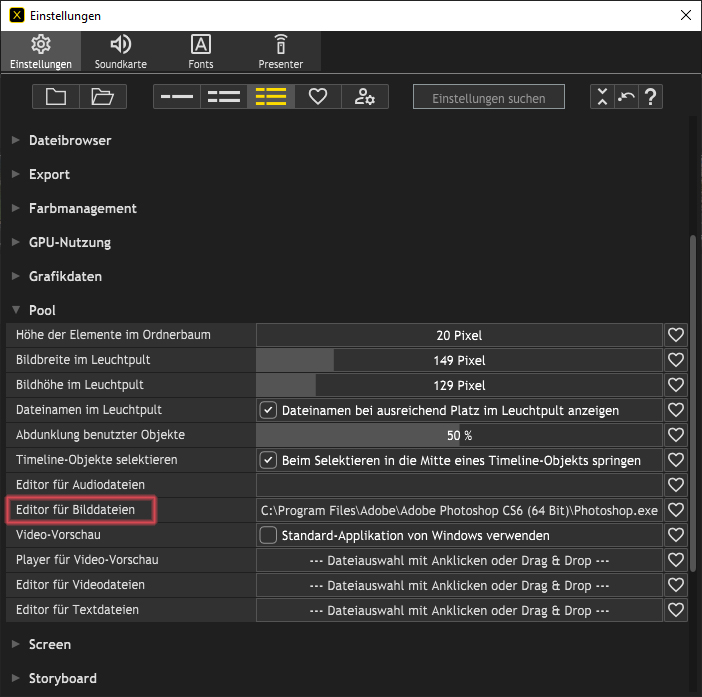Click the open folder icon in toolbar

tap(103, 97)
